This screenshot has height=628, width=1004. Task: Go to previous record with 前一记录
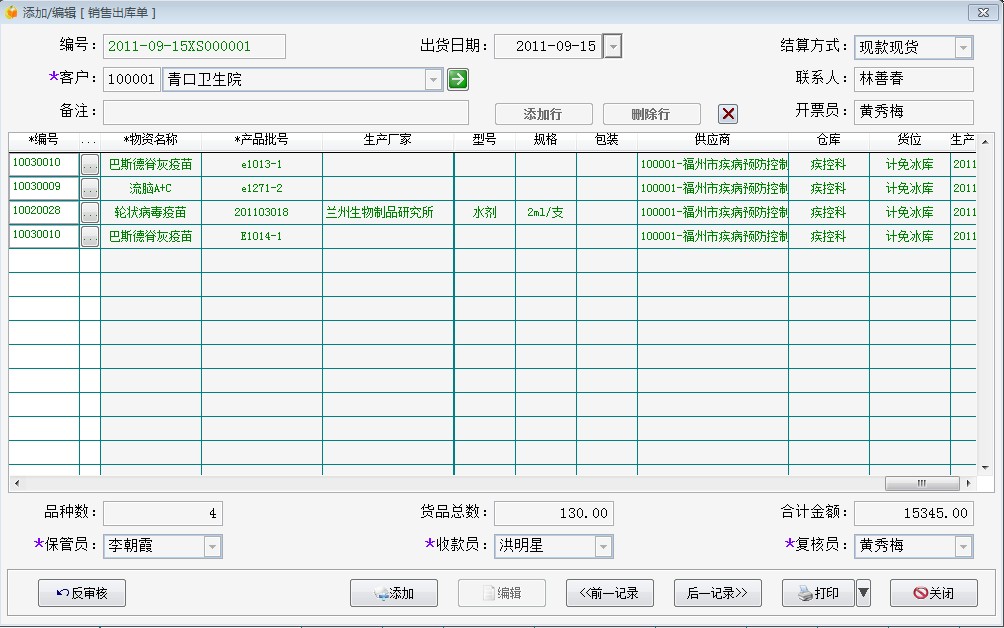pos(609,593)
